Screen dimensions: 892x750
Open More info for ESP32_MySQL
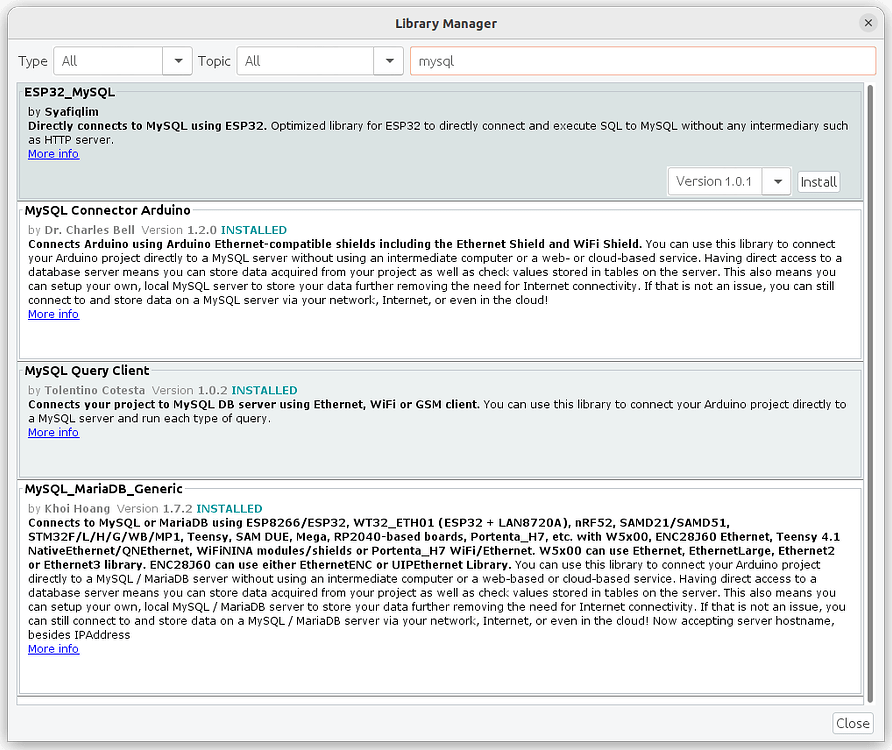pos(53,153)
